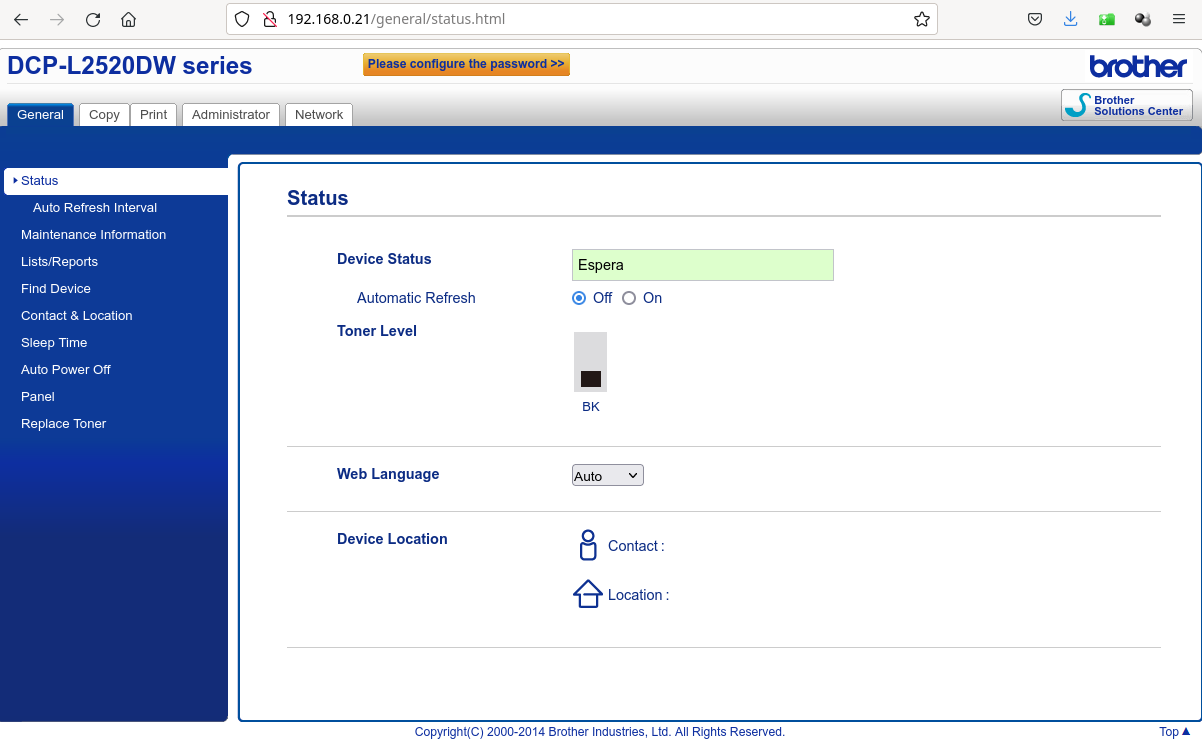The image size is (1202, 744).
Task: Click the Save to Pocket icon
Action: pos(1035,20)
